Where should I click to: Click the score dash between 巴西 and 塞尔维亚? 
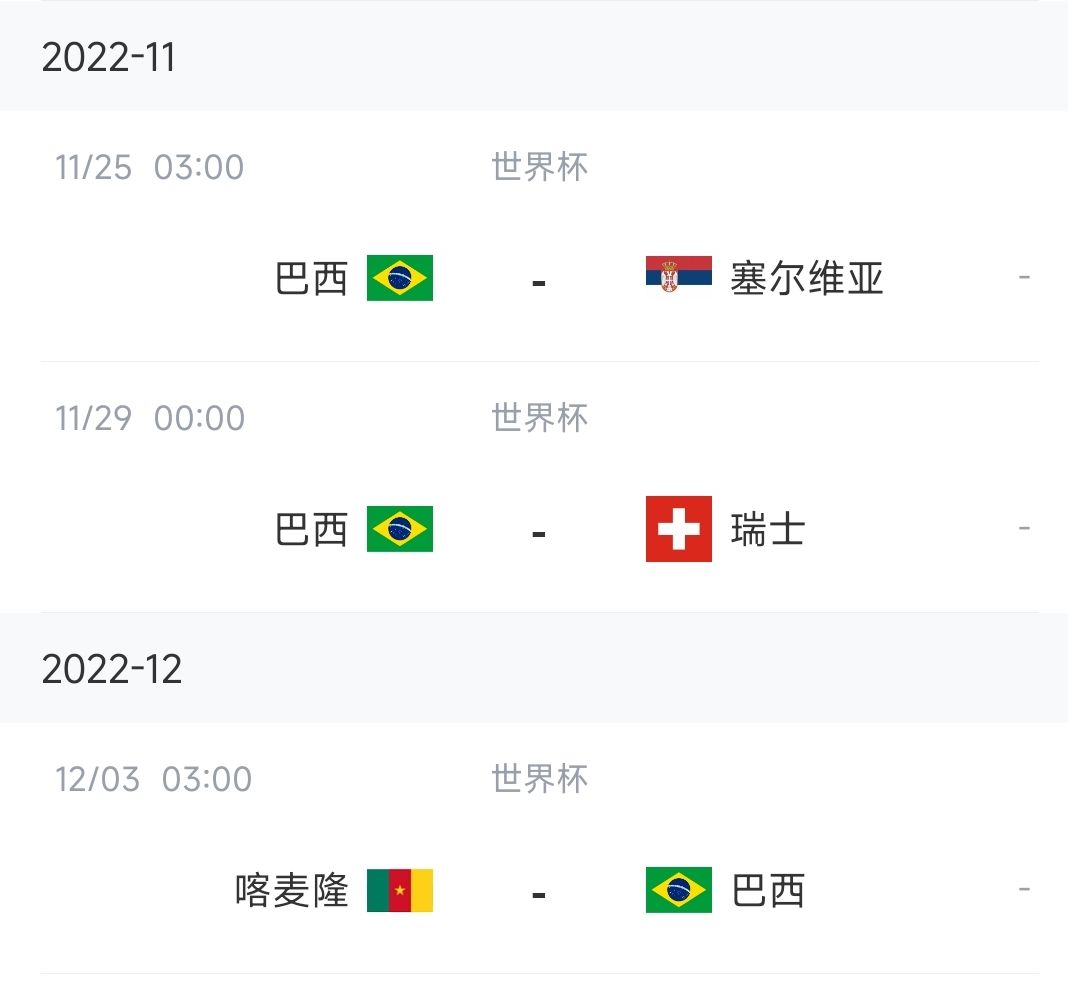[538, 279]
